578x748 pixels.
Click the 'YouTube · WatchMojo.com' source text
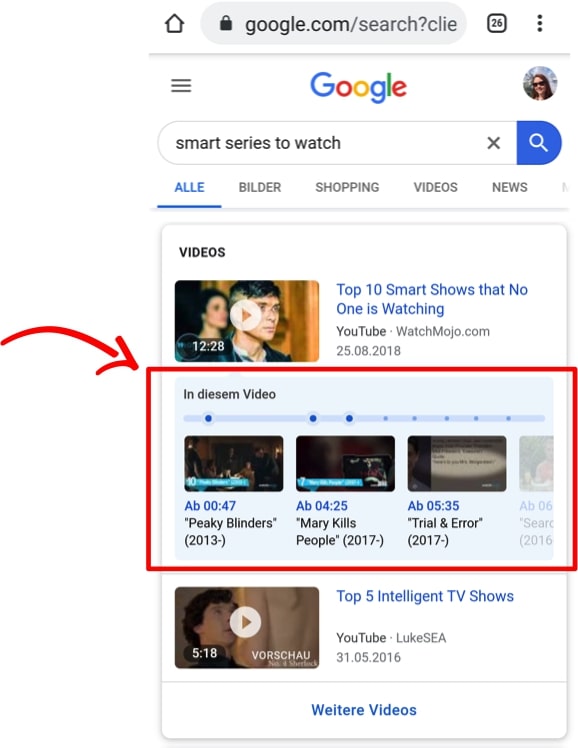[x=413, y=332]
